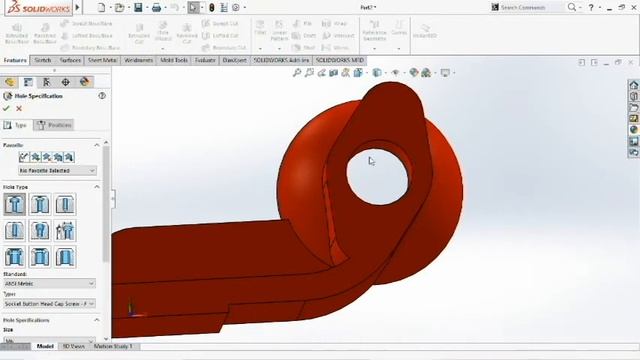Open the File Explorer folder icon in task pane
This screenshot has width=640, height=360.
(x=633, y=108)
